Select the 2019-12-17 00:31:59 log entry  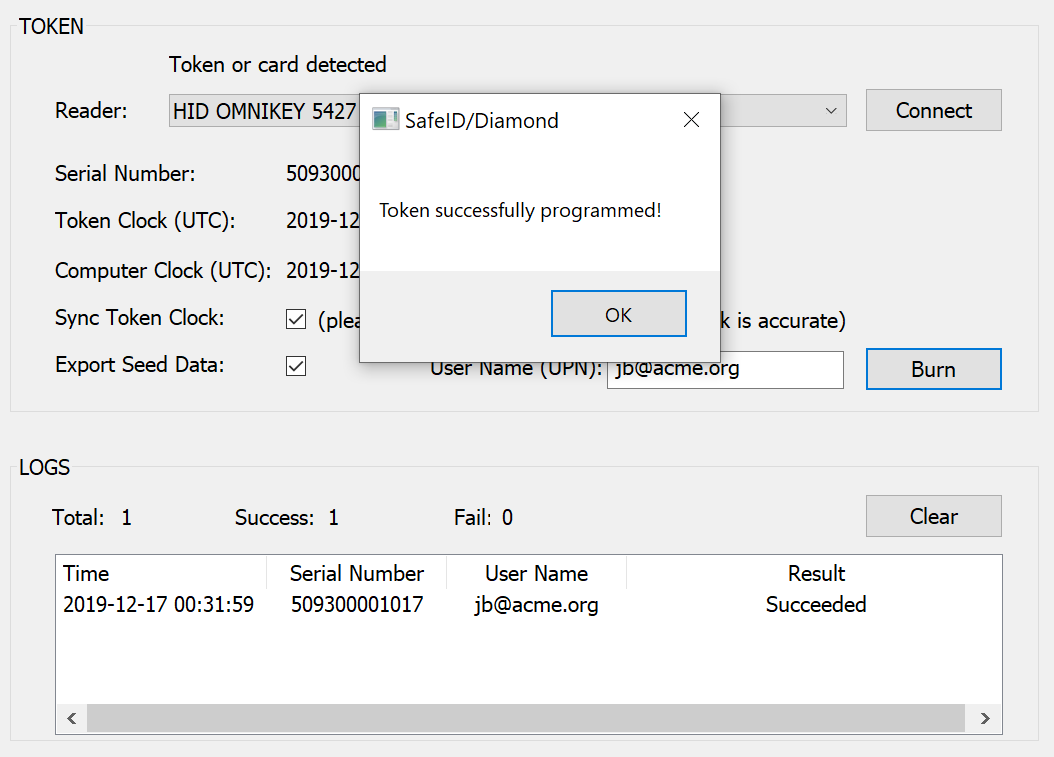click(x=158, y=605)
